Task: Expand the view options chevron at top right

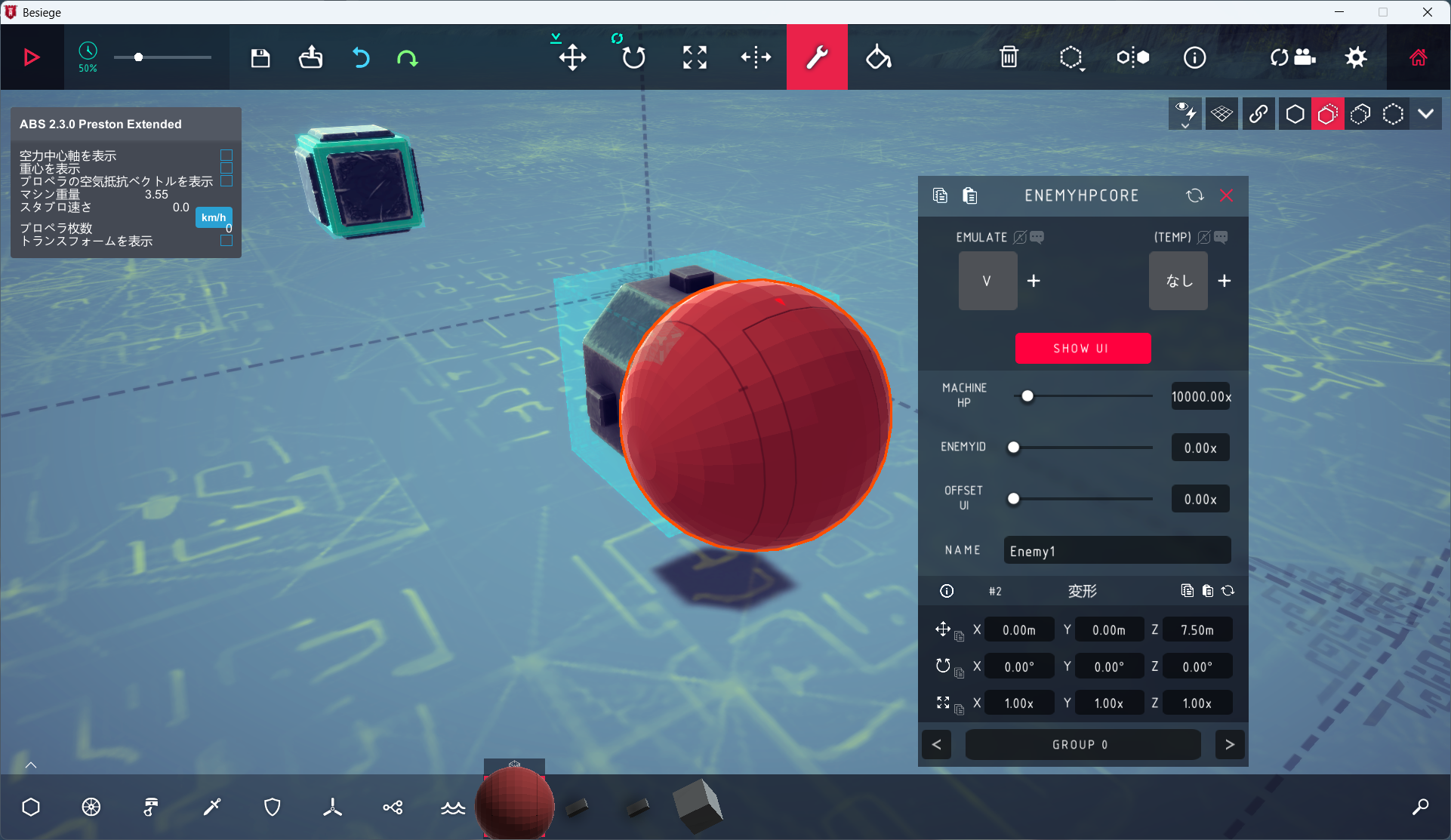Action: (x=1425, y=114)
